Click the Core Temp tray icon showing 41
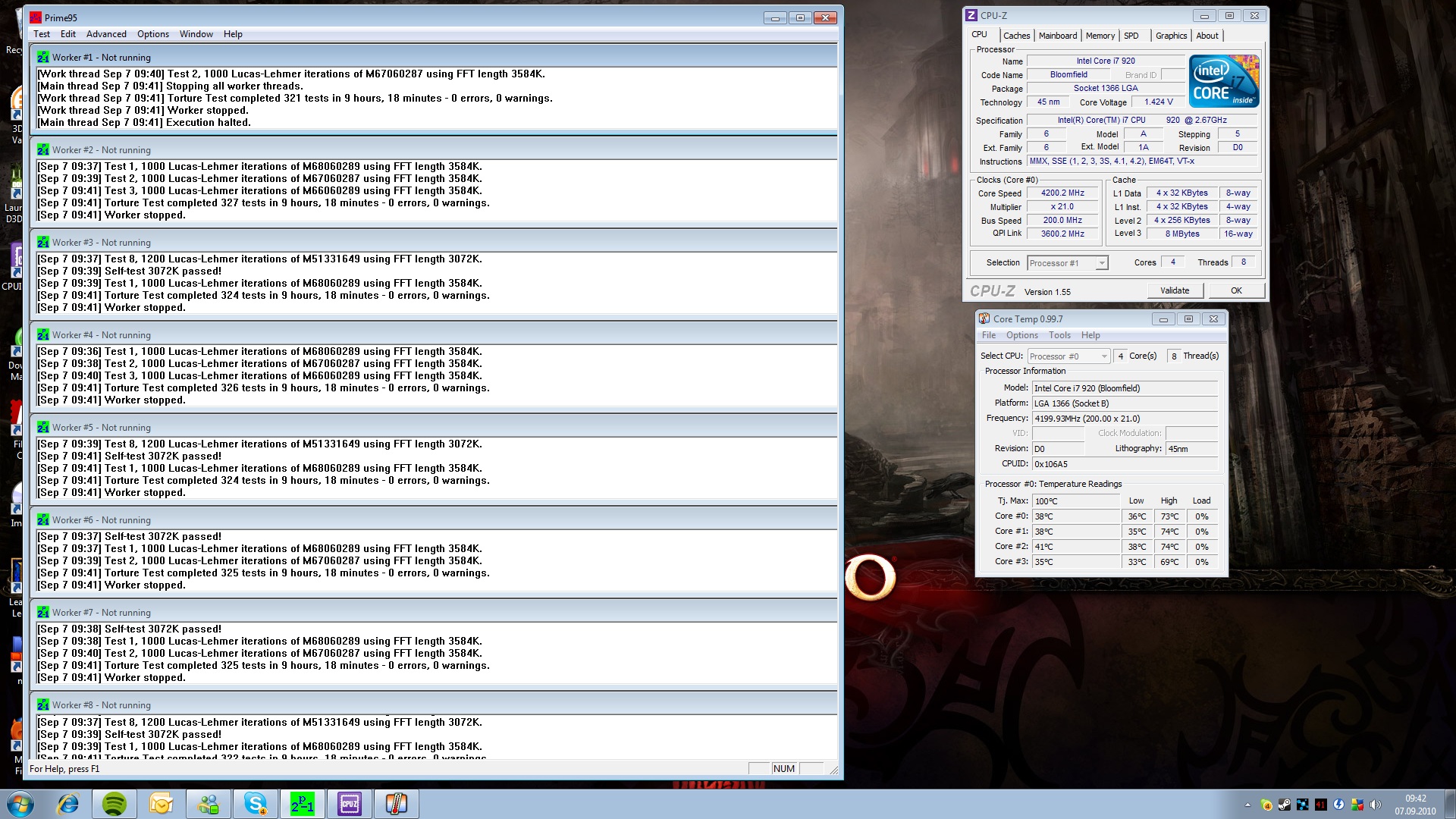Viewport: 1456px width, 819px height. pos(1321,805)
